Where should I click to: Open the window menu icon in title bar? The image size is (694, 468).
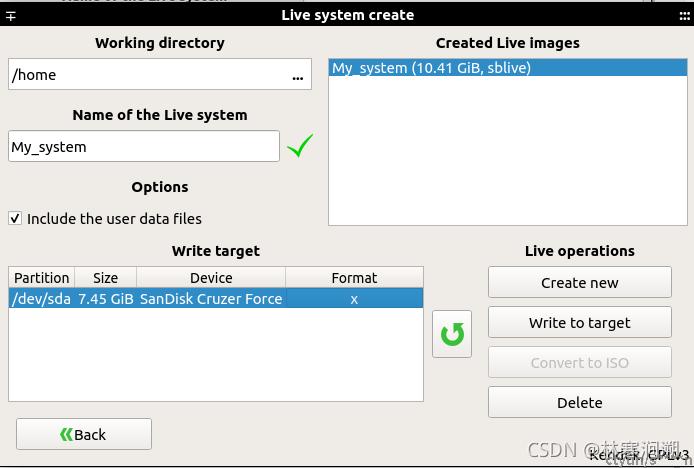(11, 16)
